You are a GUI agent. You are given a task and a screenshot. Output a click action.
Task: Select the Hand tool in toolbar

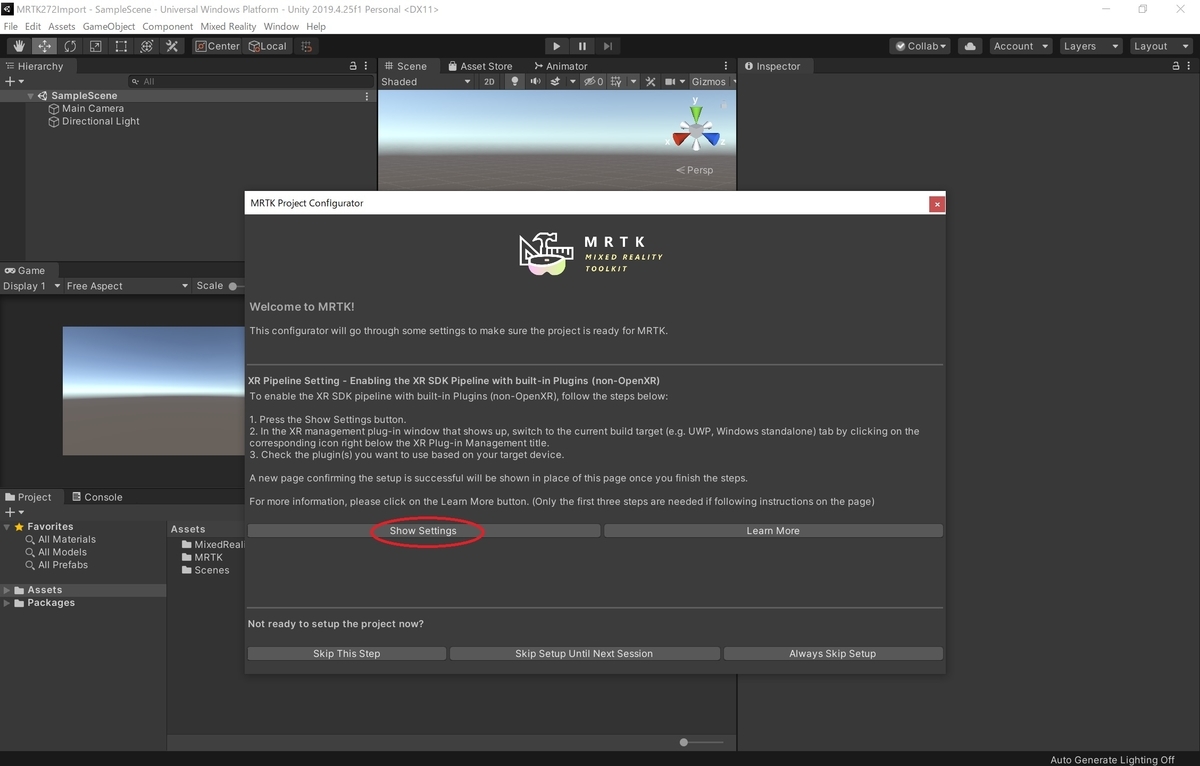(19, 46)
